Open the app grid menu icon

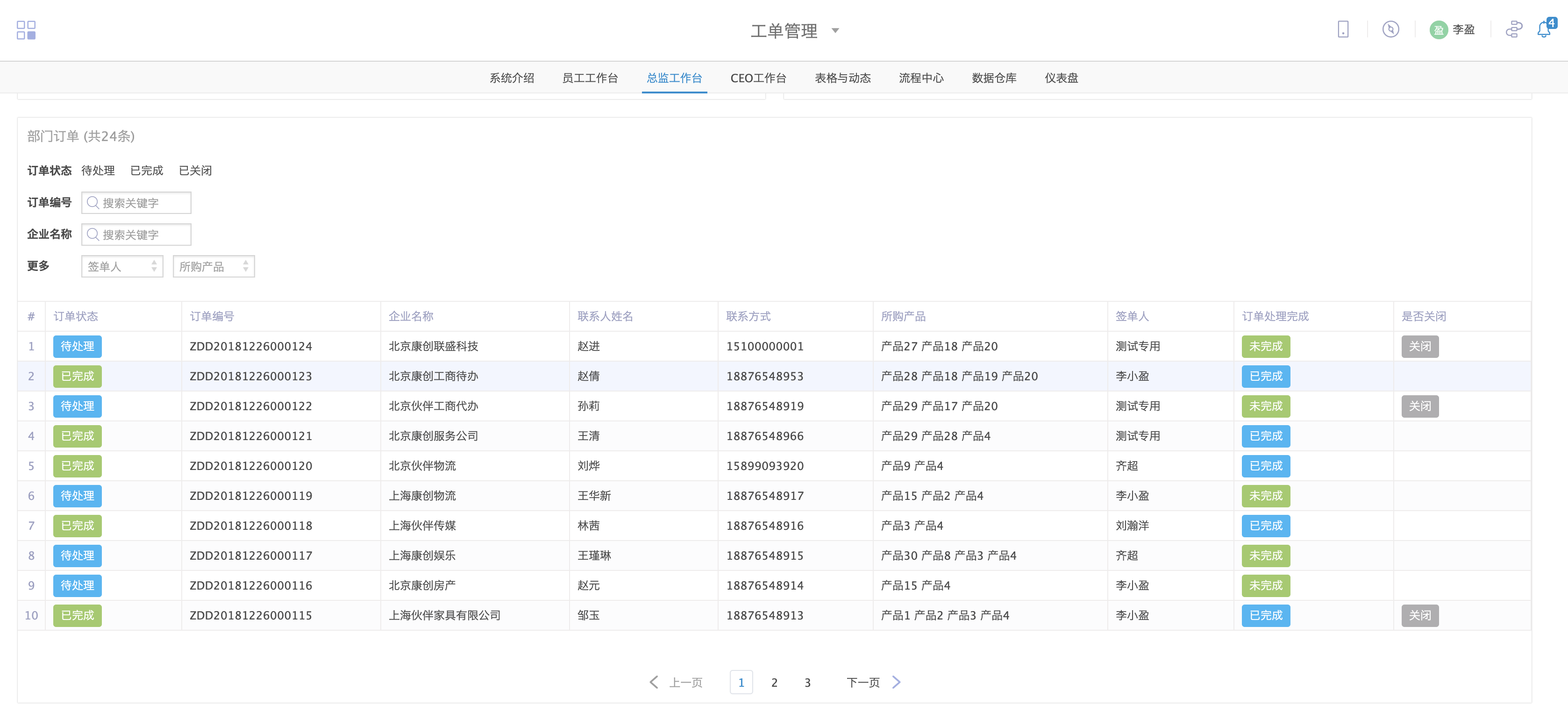[26, 30]
